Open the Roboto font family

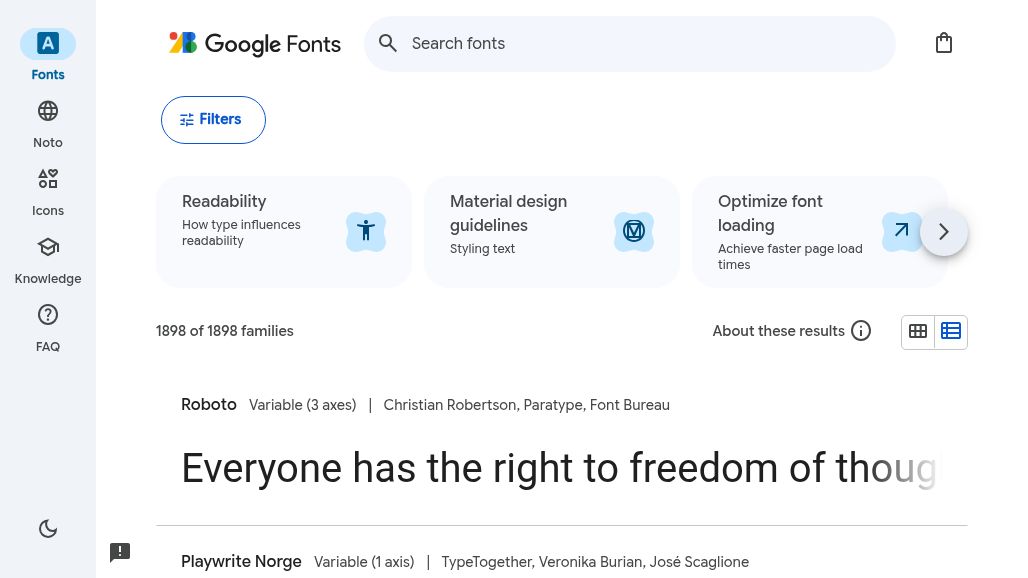pos(209,405)
